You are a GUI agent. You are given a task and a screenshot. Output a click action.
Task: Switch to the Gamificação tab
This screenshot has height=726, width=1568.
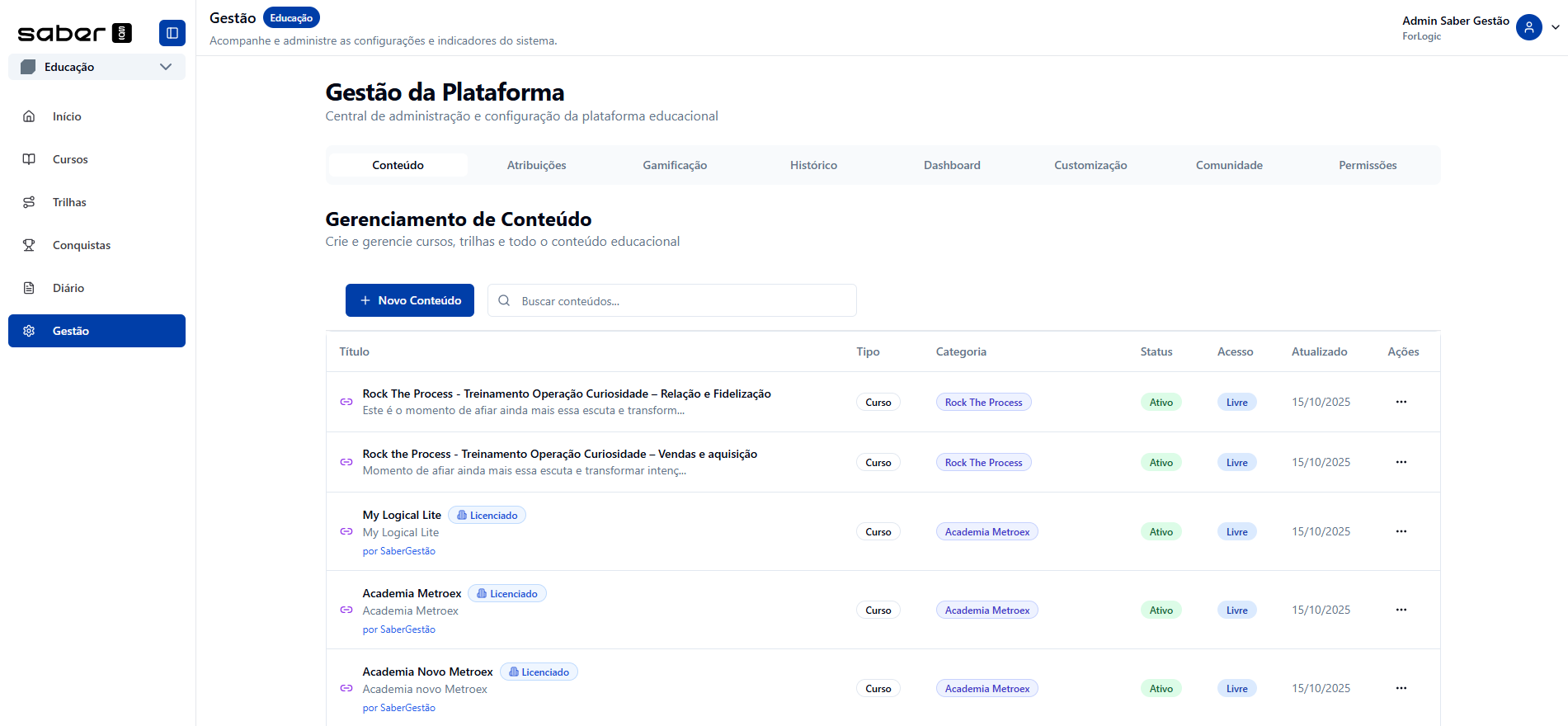[x=675, y=165]
